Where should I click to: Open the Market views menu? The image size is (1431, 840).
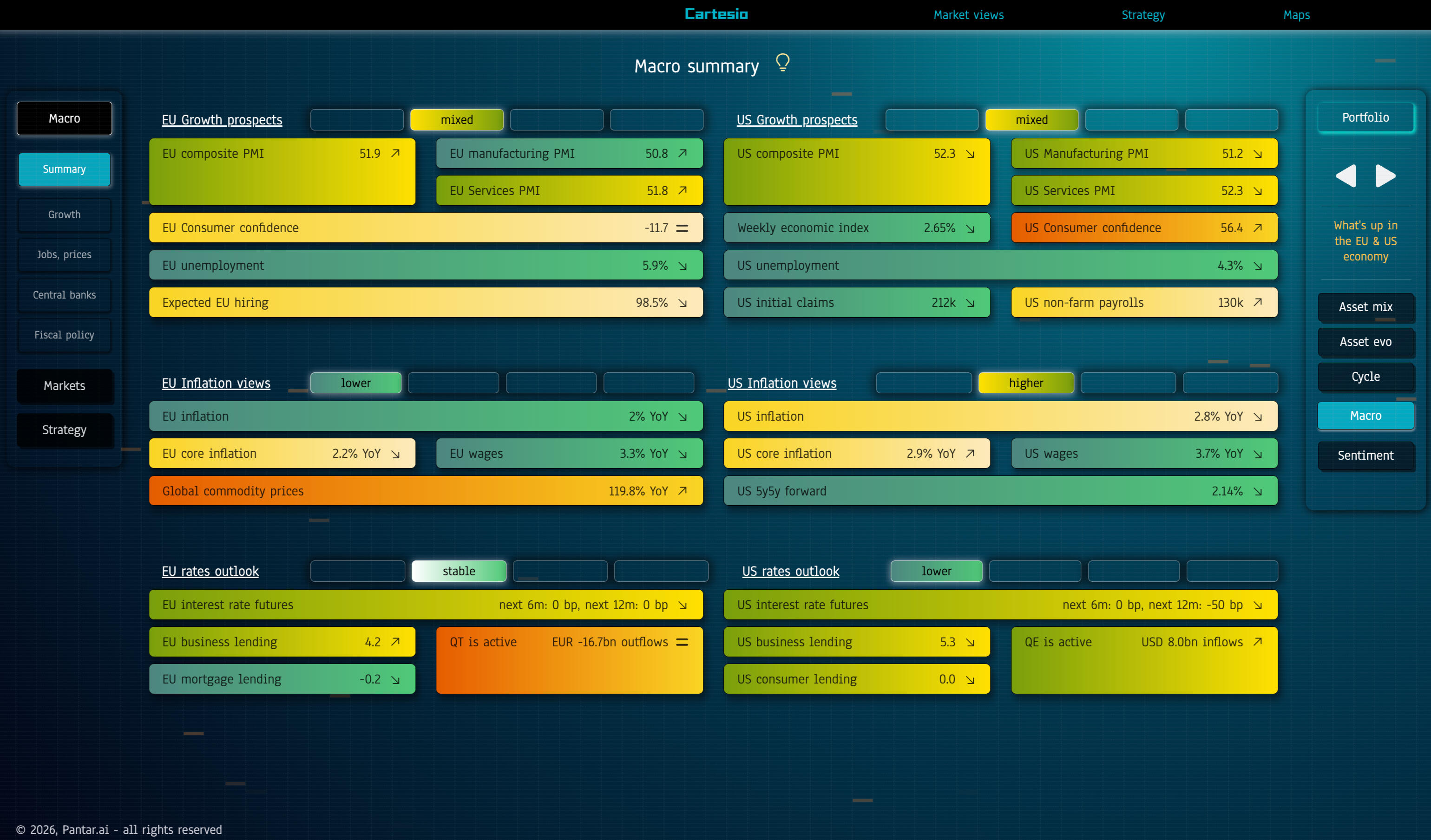[968, 15]
